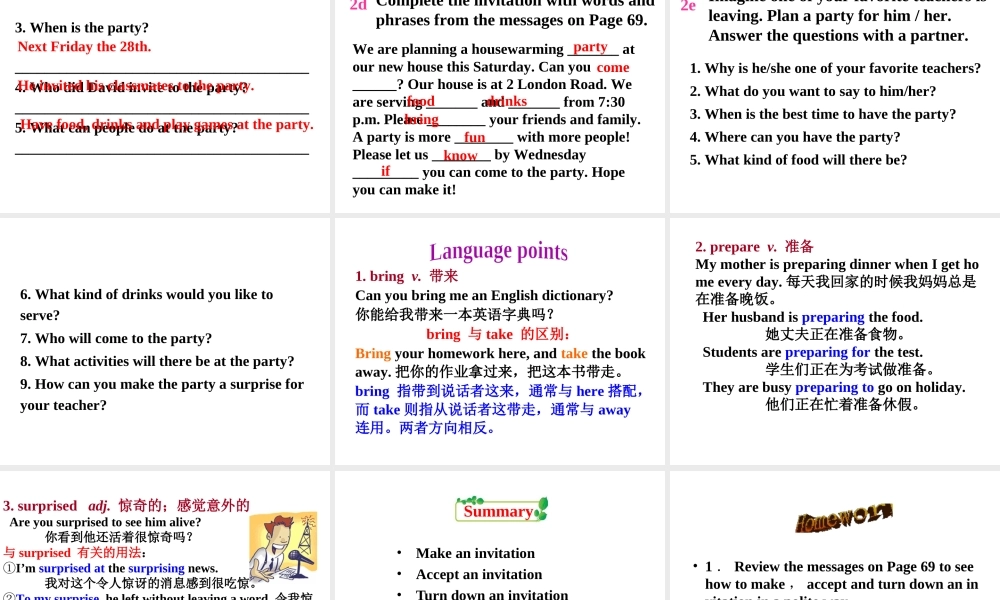1000x600 pixels.
Task: Click '8. What activities will there be at the party?'
Action: (157, 362)
